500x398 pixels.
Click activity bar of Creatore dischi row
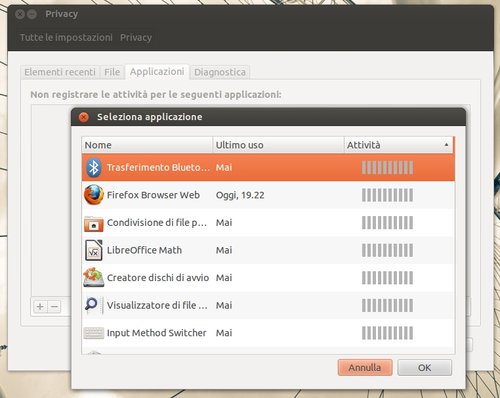pyautogui.click(x=387, y=278)
